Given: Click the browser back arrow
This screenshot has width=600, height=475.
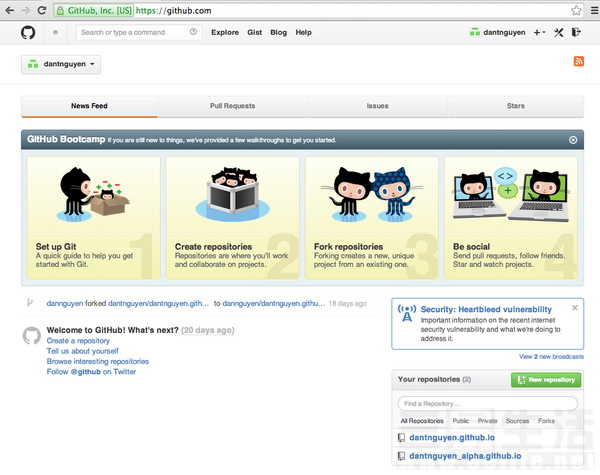Looking at the screenshot, I should [x=10, y=10].
